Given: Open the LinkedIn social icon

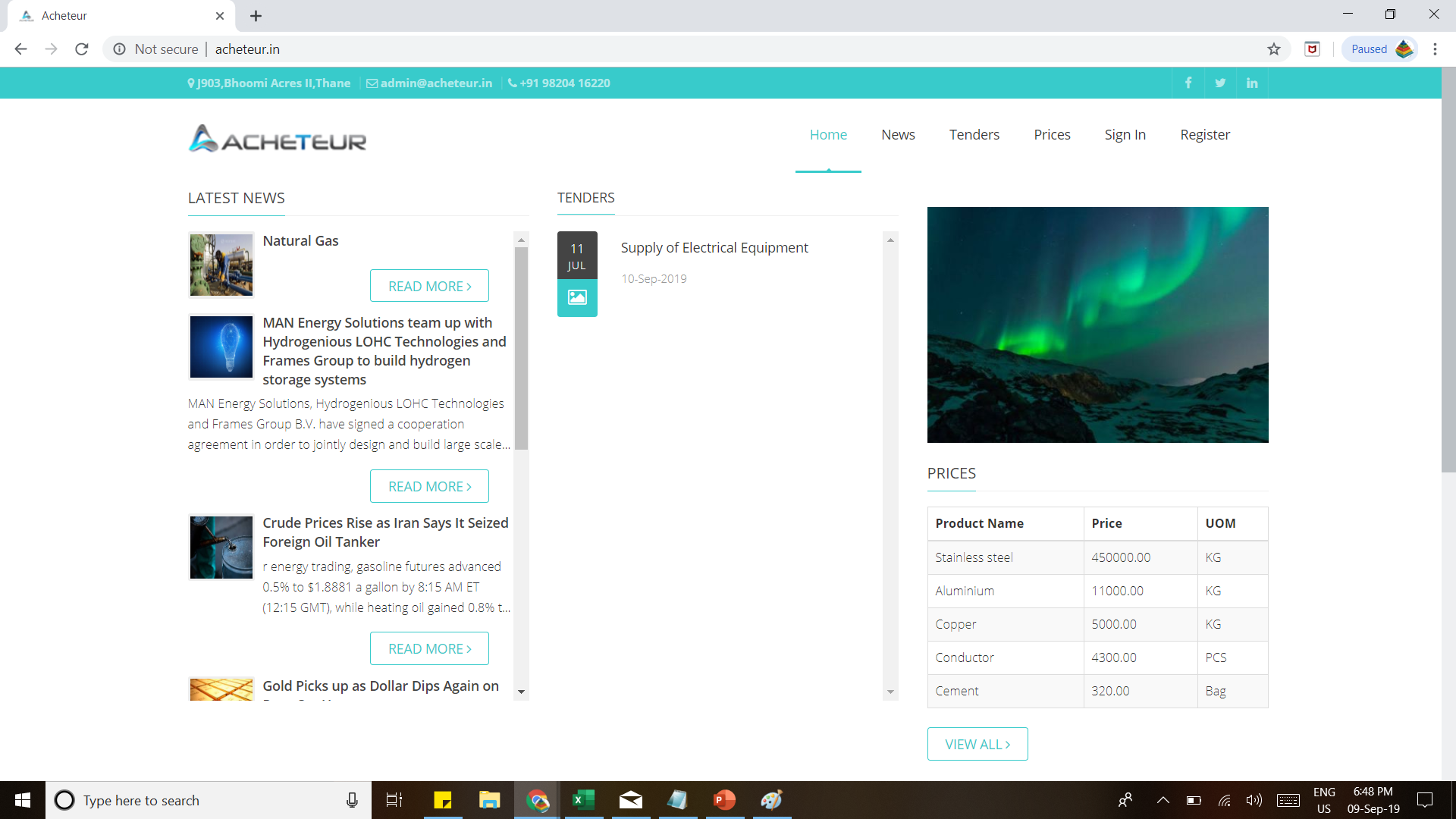Looking at the screenshot, I should coord(1252,83).
